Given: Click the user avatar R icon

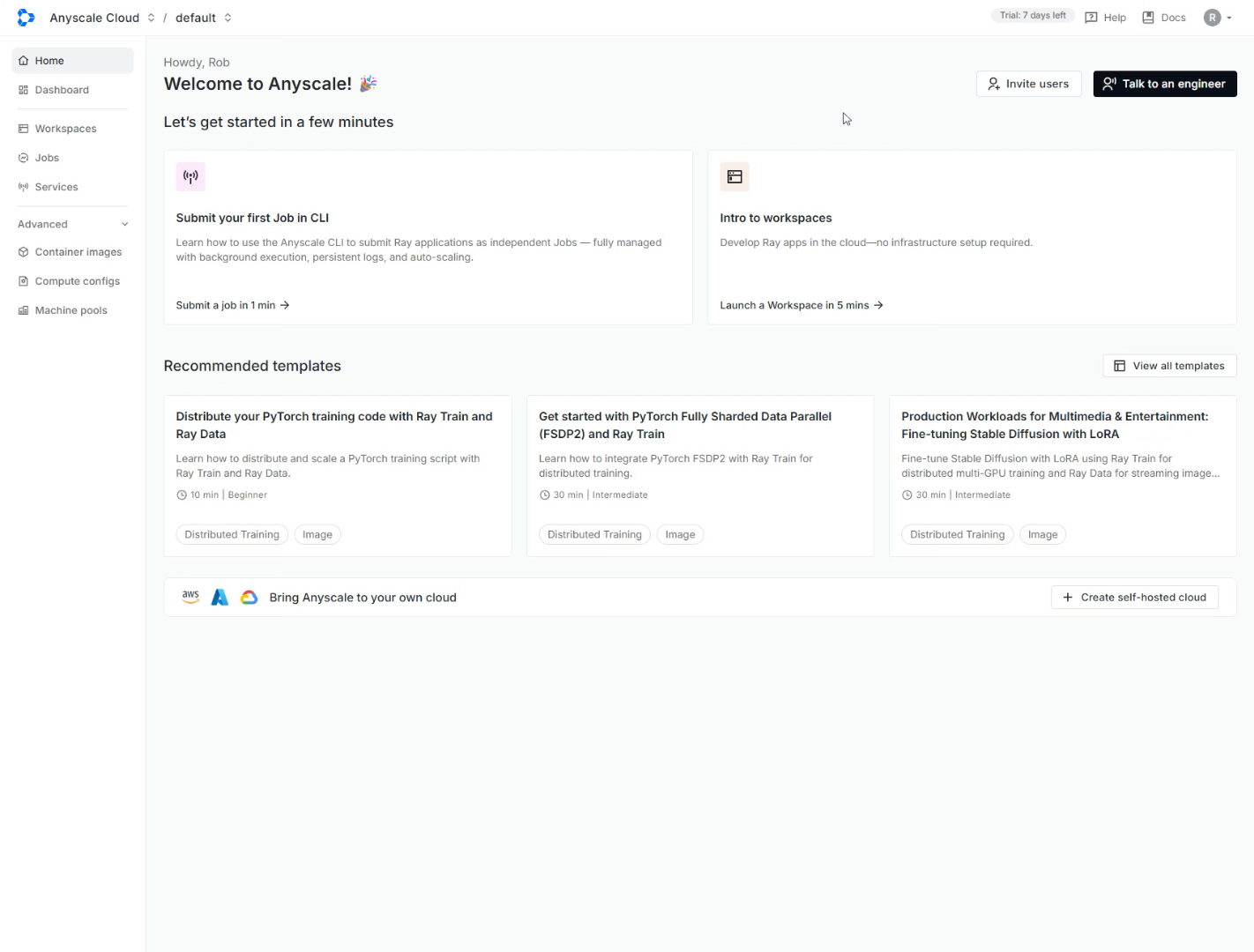Looking at the screenshot, I should click(1213, 18).
